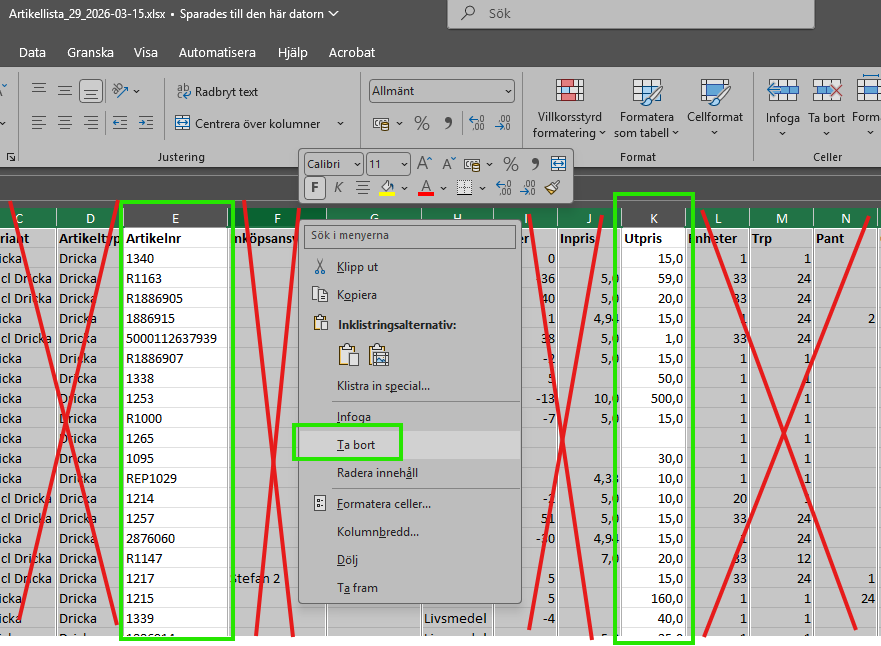Click the scissors Klipp ut icon

tap(320, 267)
